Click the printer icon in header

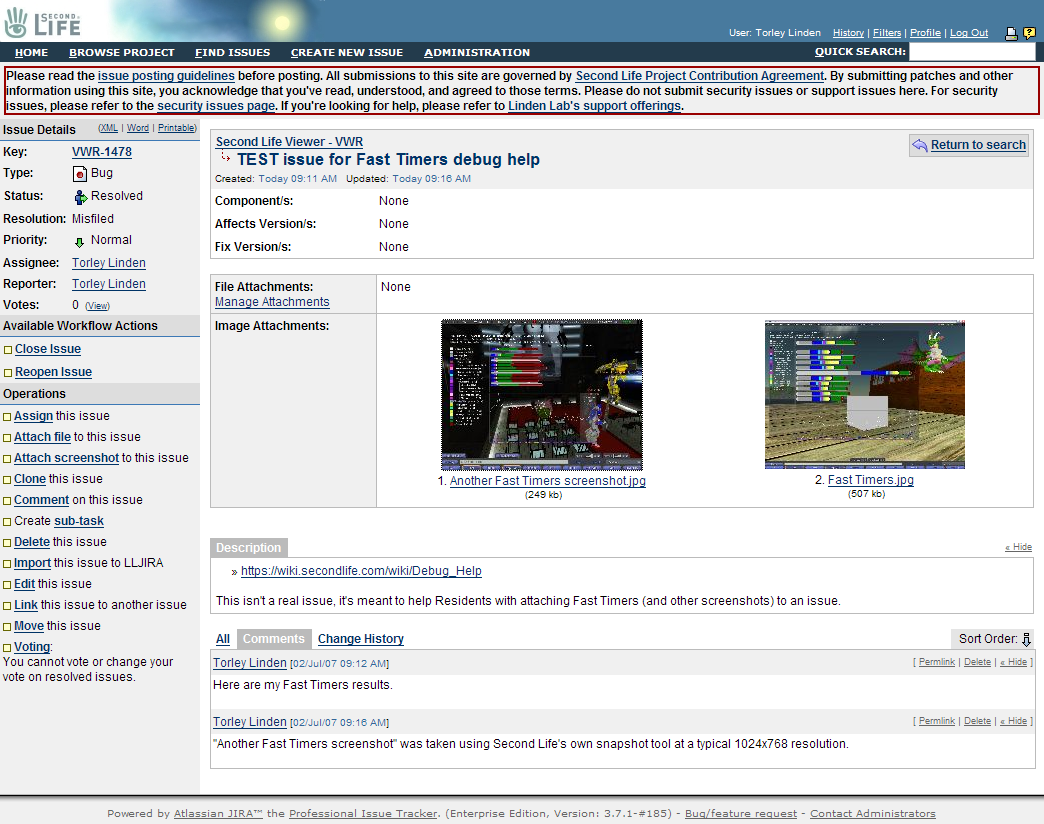coord(1011,33)
